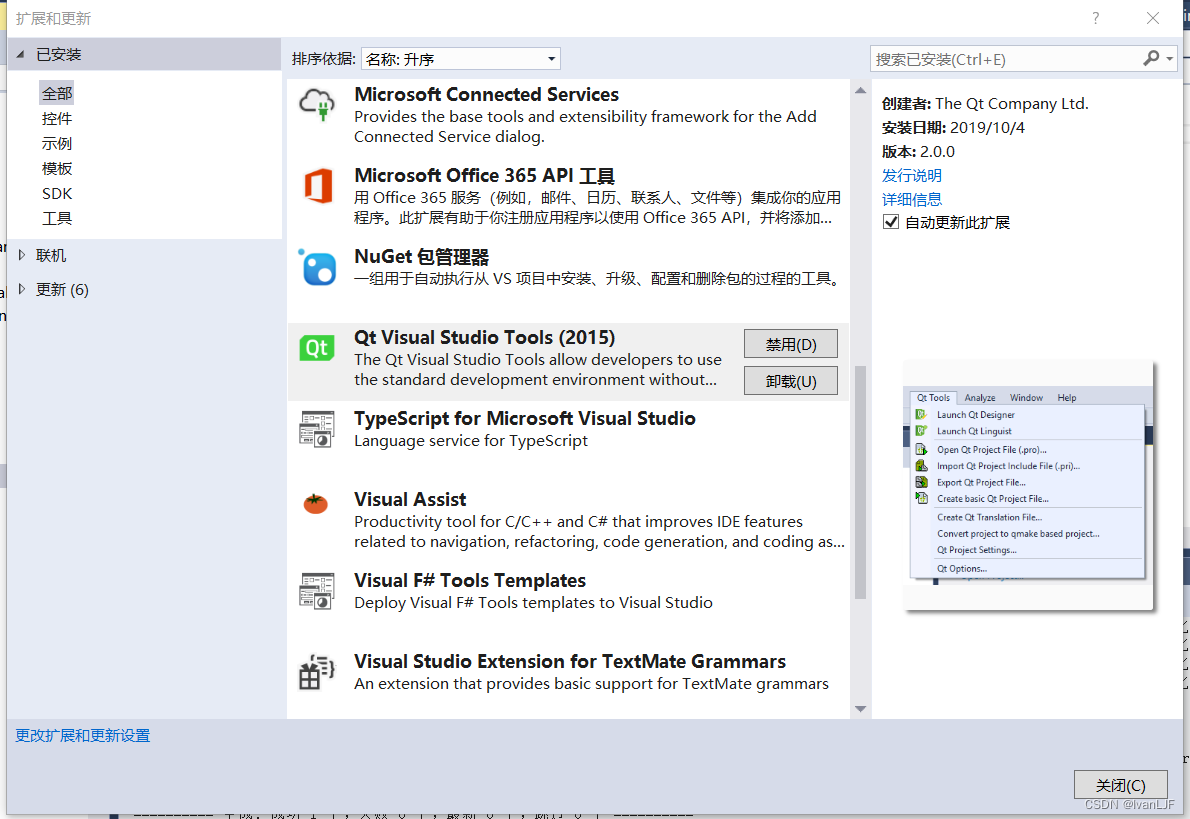Click the Qt Tools menu preview thumbnail
The height and width of the screenshot is (819, 1190).
tap(1028, 486)
